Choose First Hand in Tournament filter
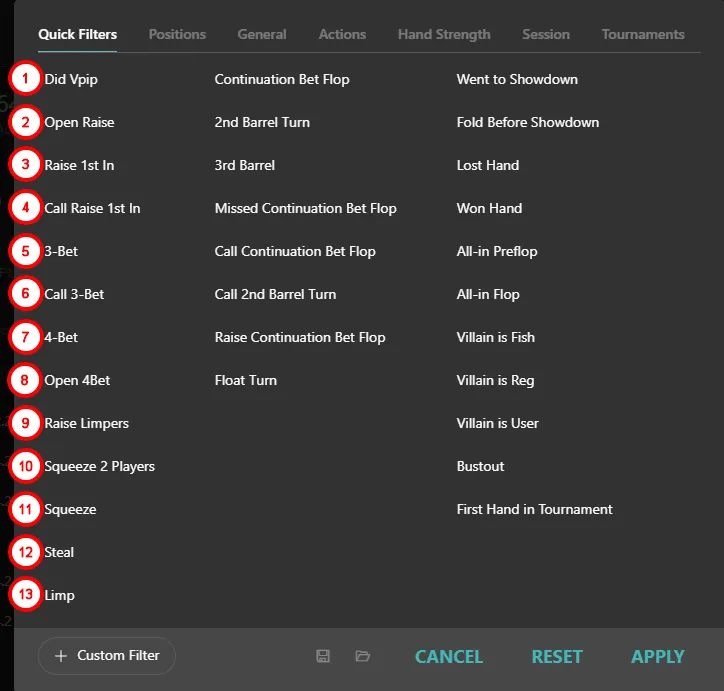Viewport: 724px width, 691px height. (x=534, y=509)
